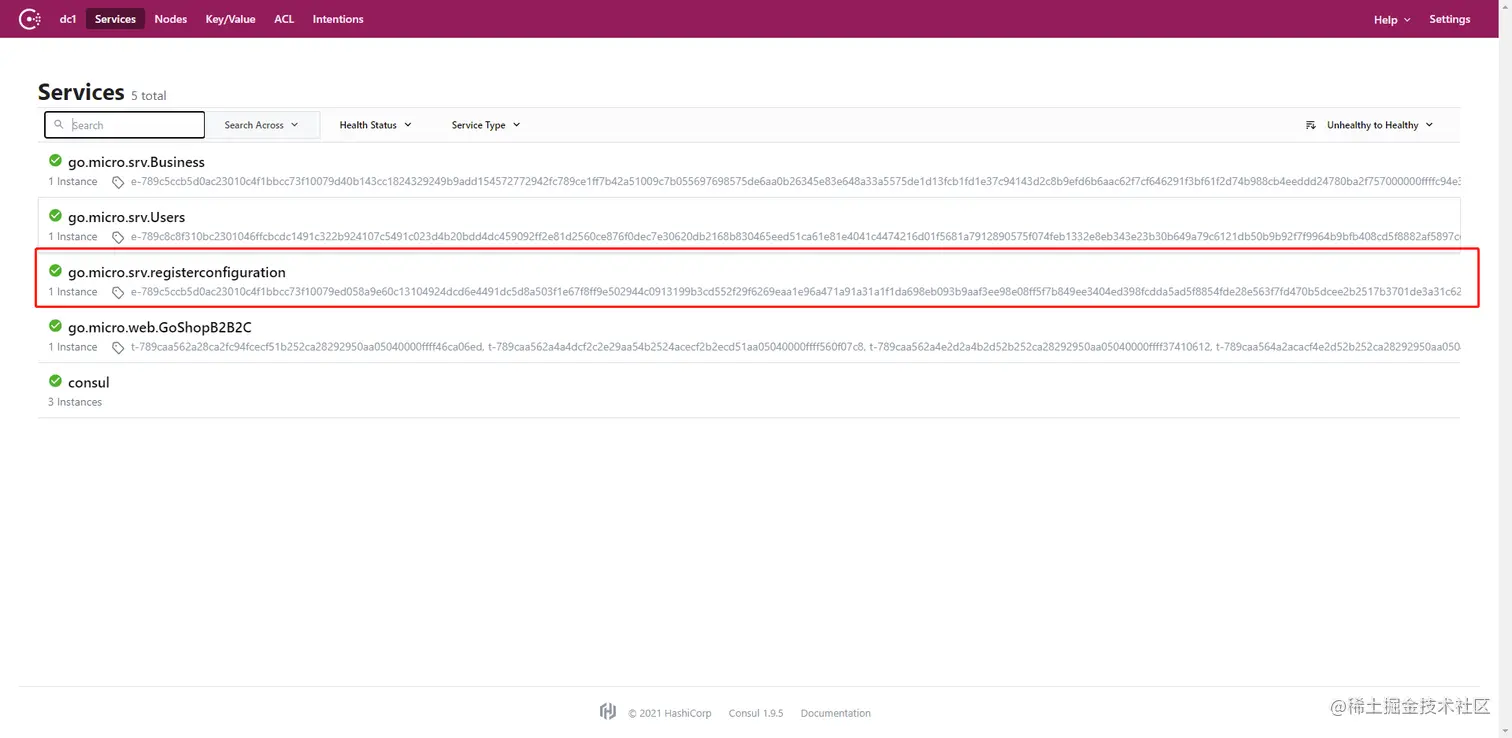Click '1 Instance' under go.micro.web.GoShopB2B2C
Image resolution: width=1512 pixels, height=738 pixels.
pyautogui.click(x=73, y=347)
